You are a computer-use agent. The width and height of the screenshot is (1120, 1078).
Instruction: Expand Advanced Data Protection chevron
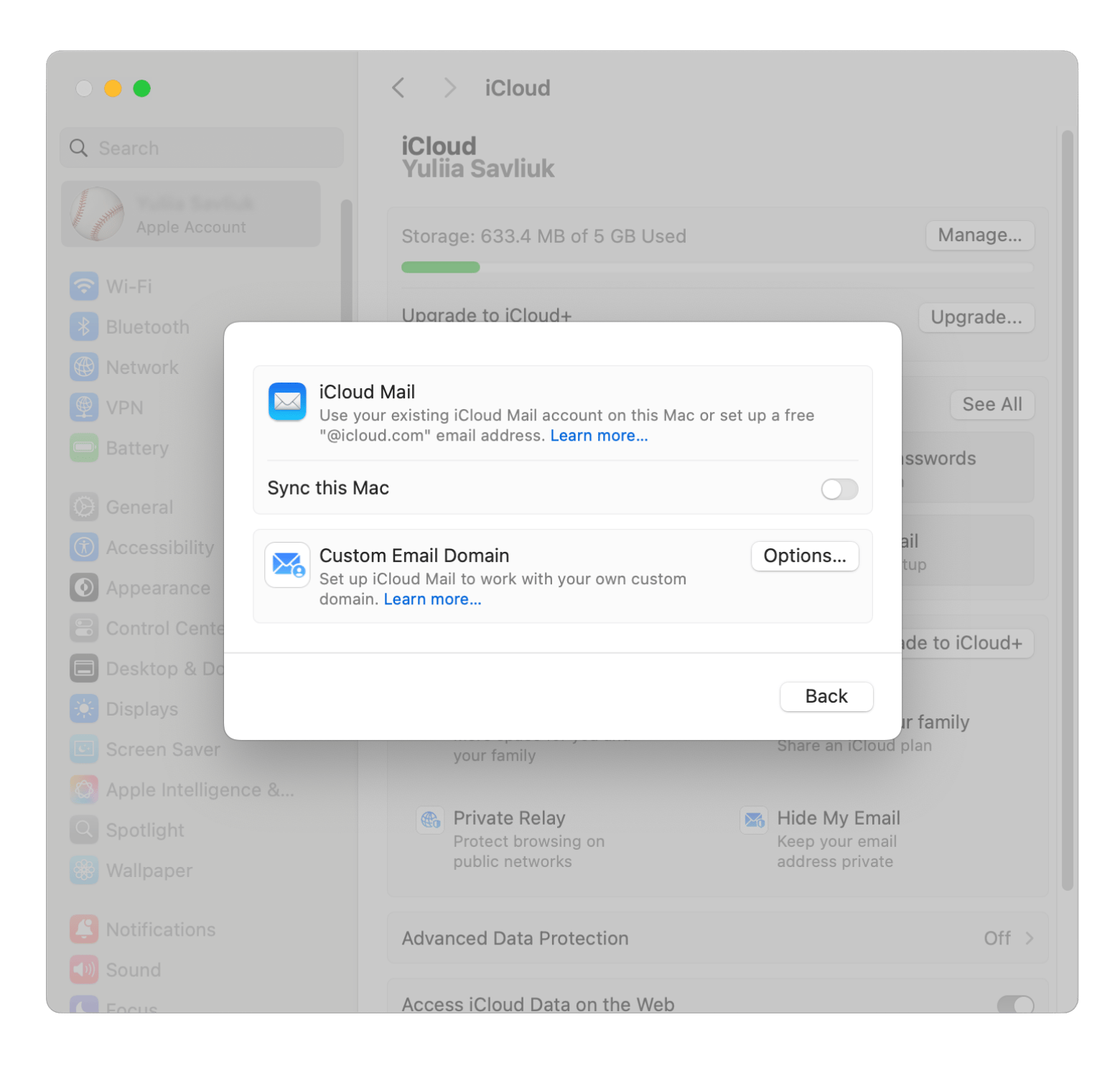pyautogui.click(x=1029, y=938)
